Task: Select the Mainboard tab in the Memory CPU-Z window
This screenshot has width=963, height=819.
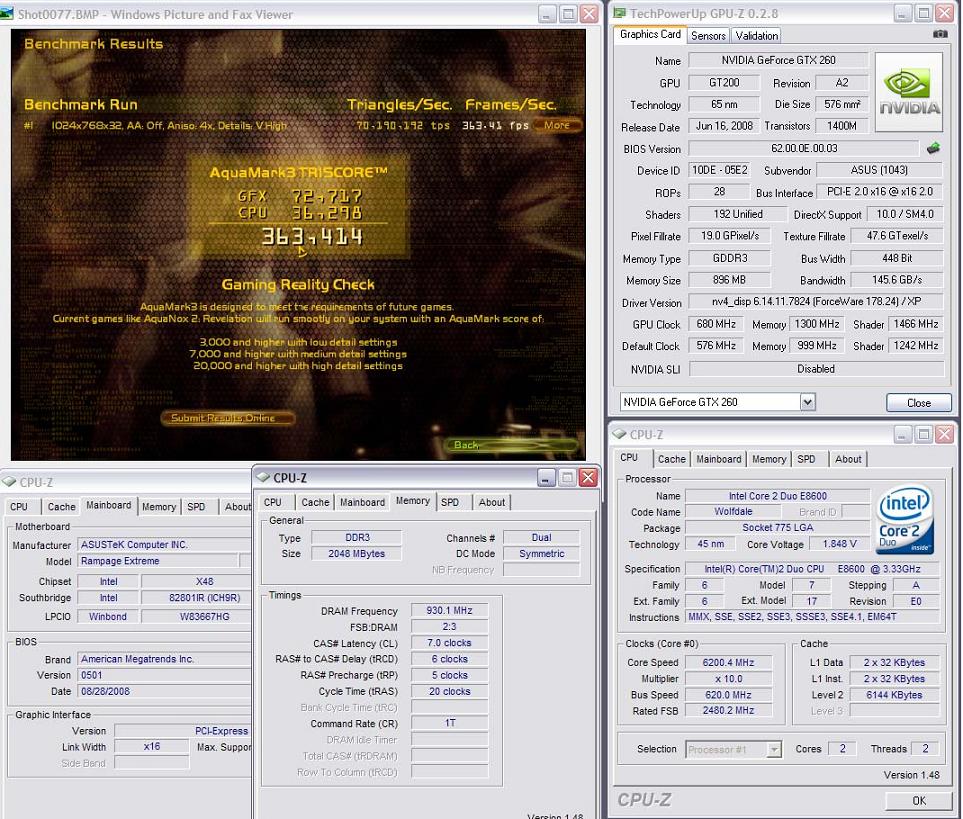Action: [x=362, y=502]
